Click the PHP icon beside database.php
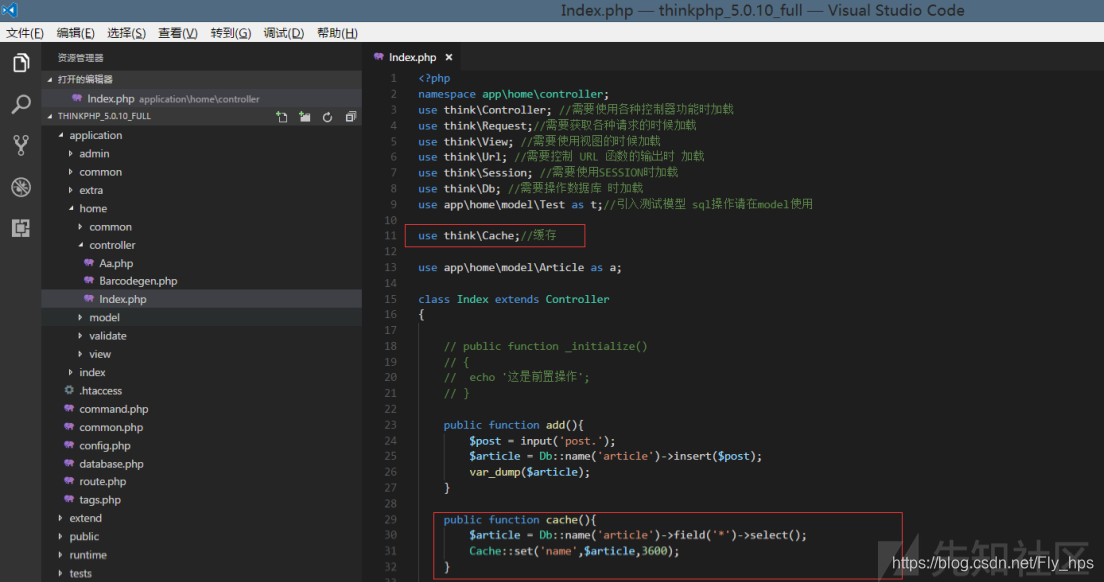 [69, 463]
